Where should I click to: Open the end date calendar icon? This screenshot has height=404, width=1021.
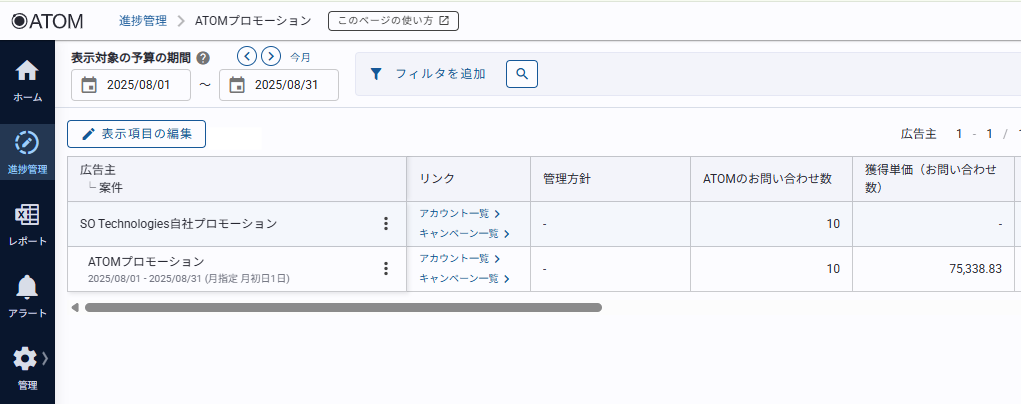(x=237, y=85)
